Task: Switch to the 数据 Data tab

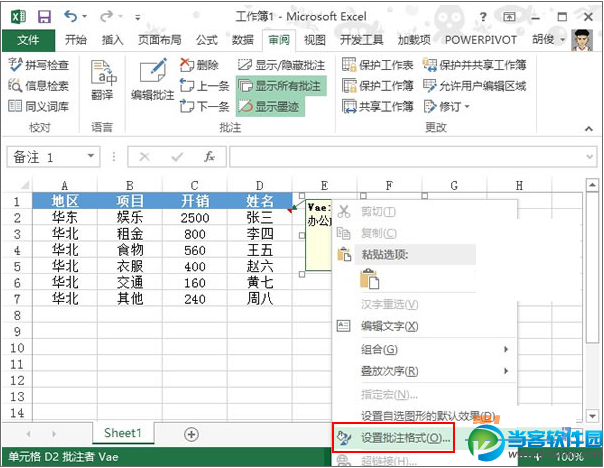Action: coord(243,40)
